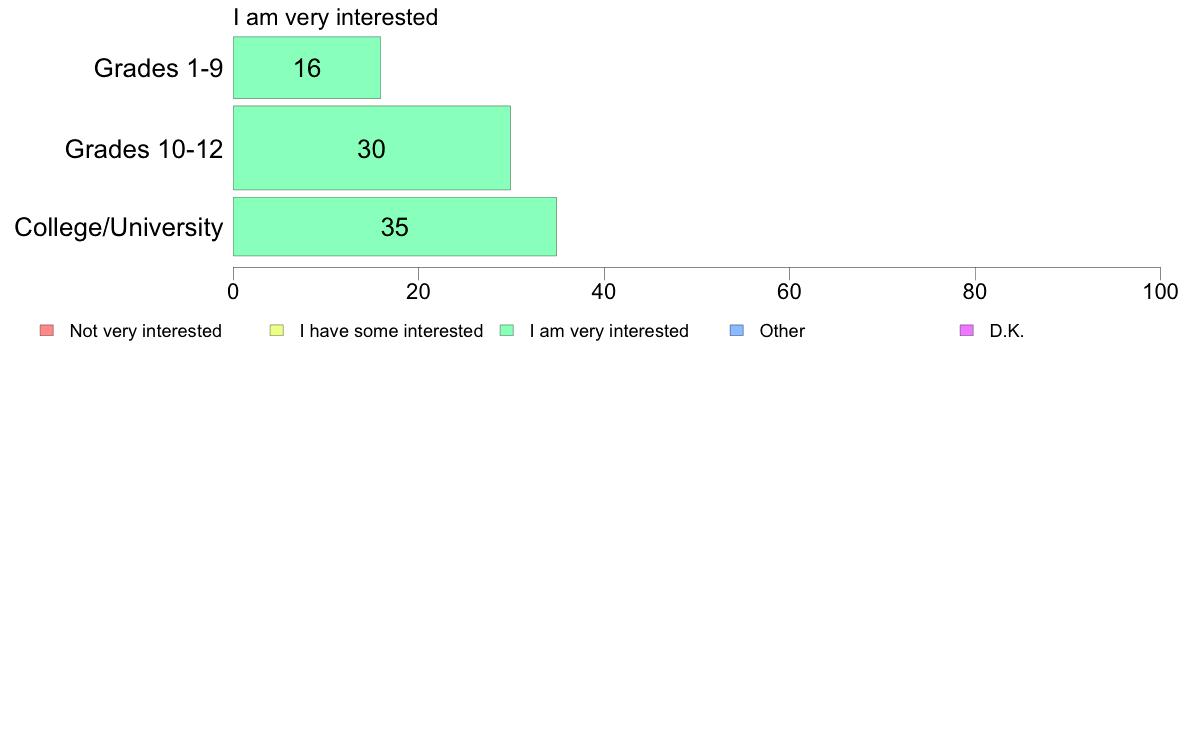Viewport: 1188px width, 736px height.
Task: Click the 0 tick label on axis
Action: coord(233,292)
